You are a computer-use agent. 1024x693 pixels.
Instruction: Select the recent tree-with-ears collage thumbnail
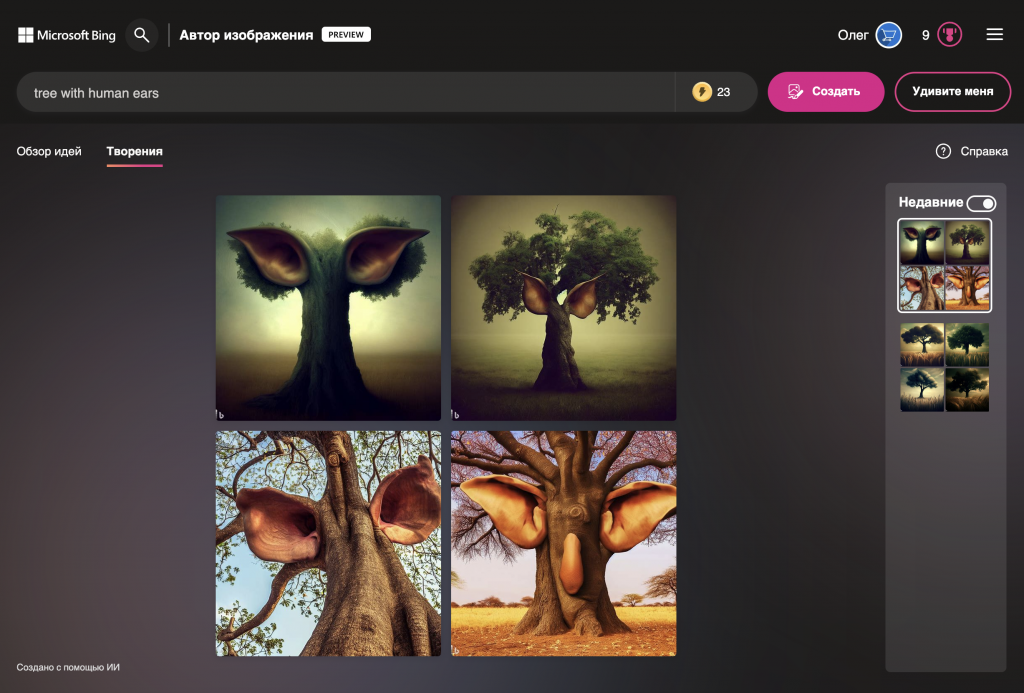[x=944, y=265]
